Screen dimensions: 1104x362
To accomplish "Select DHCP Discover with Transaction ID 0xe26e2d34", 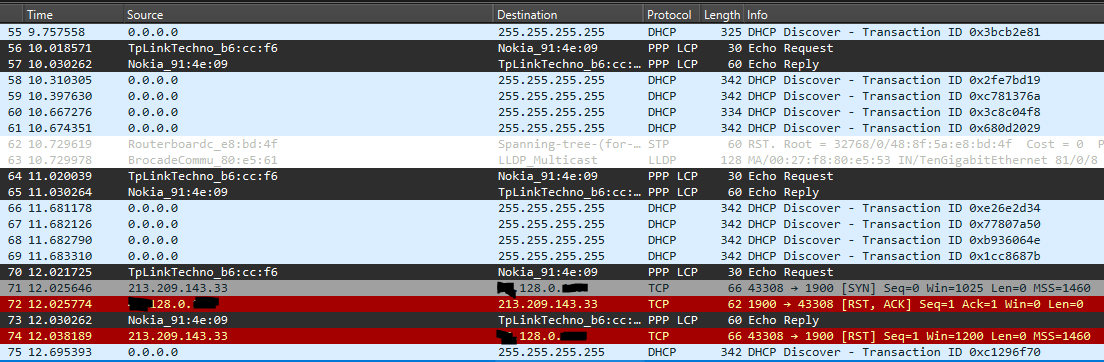I will point(552,208).
